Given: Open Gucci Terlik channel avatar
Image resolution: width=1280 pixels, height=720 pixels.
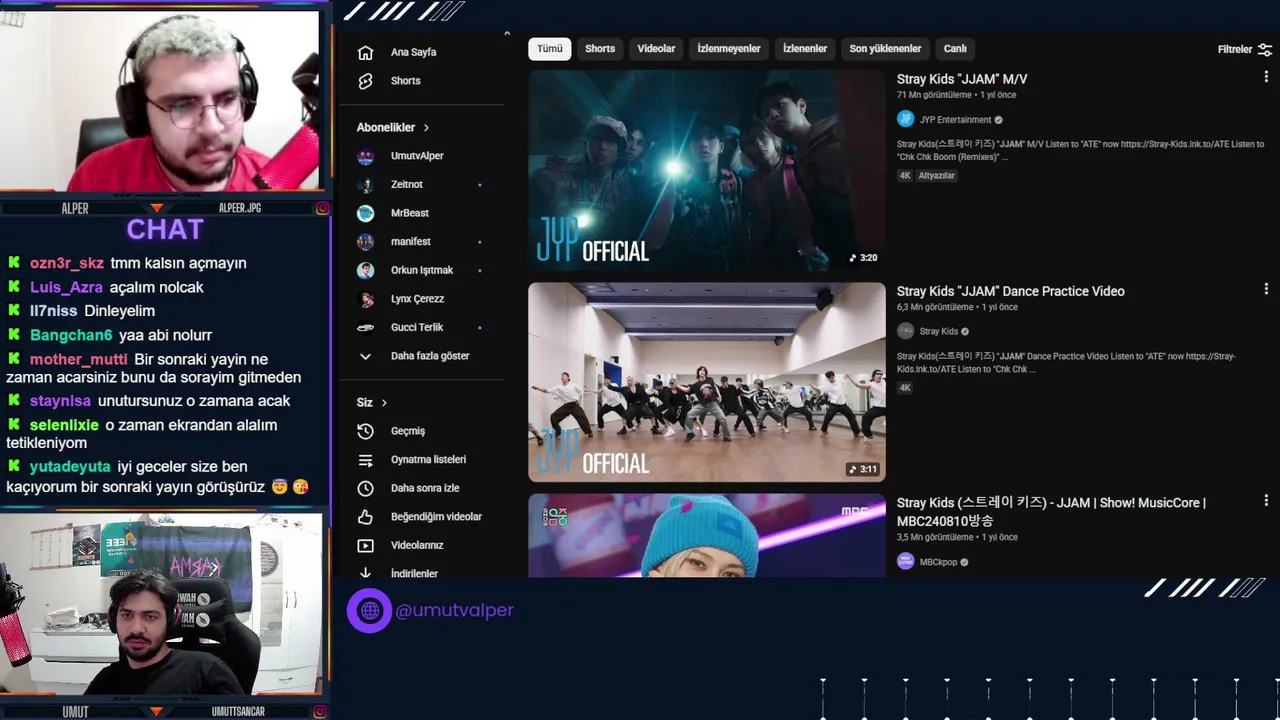Looking at the screenshot, I should [366, 327].
